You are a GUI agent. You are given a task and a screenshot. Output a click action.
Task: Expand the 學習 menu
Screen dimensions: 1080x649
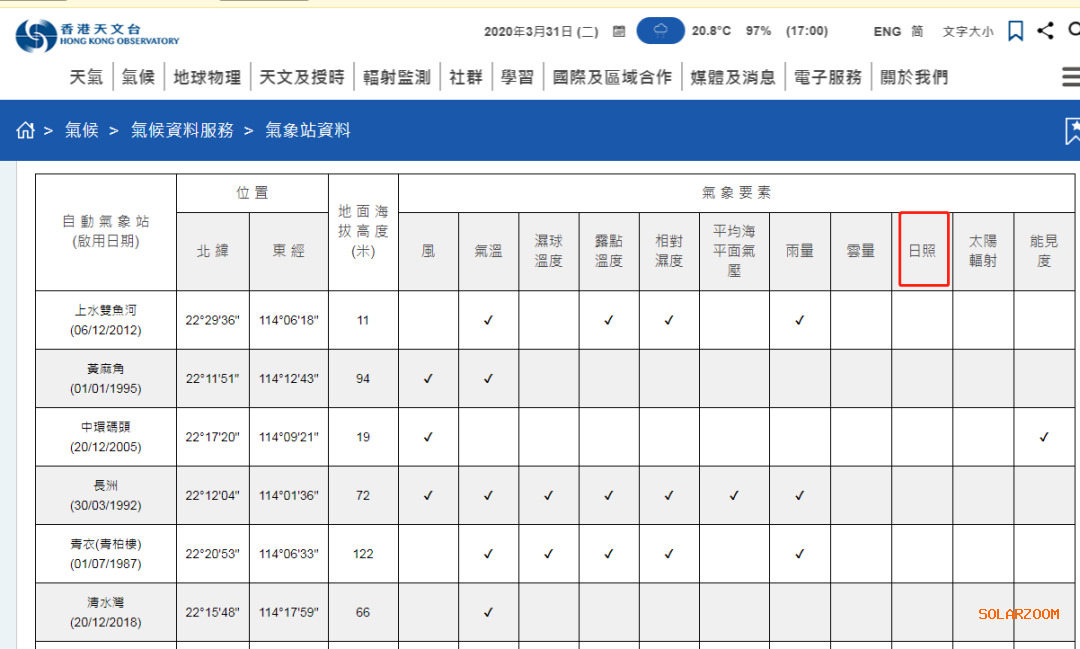pyautogui.click(x=517, y=77)
